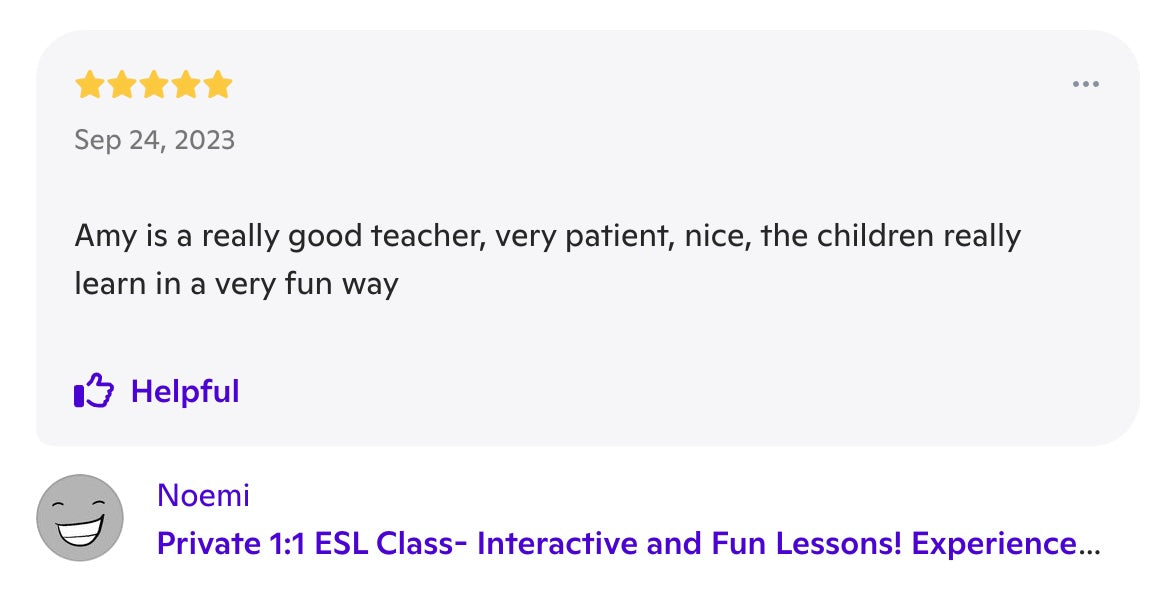Screen dimensions: 1160x602
Task: Open the Private 1:1 ESL Class link
Action: click(628, 544)
